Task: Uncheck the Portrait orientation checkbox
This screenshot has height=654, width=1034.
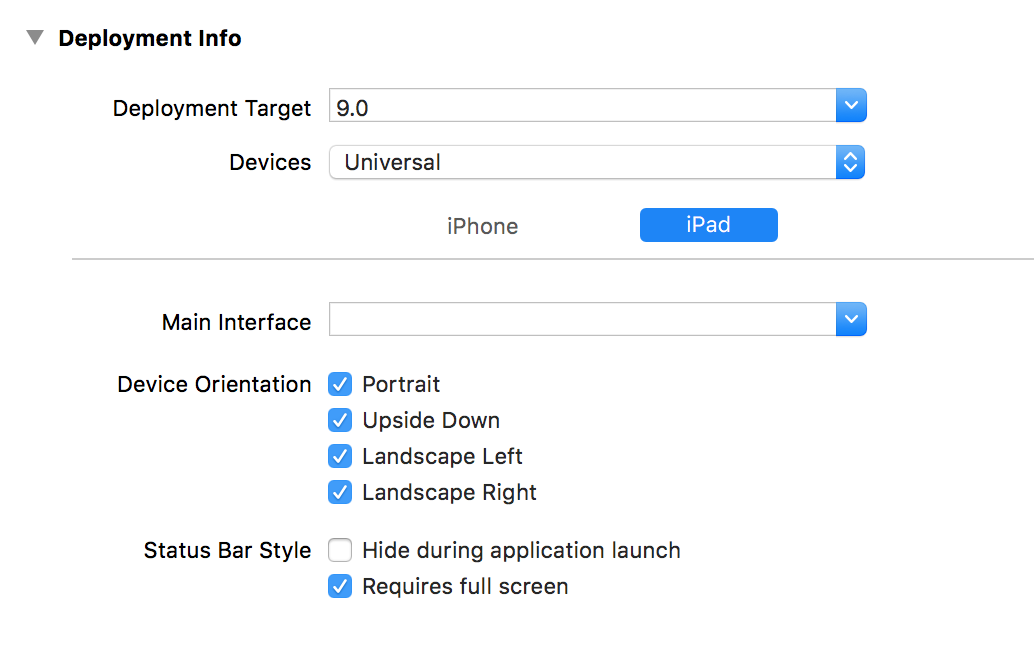Action: [x=340, y=385]
